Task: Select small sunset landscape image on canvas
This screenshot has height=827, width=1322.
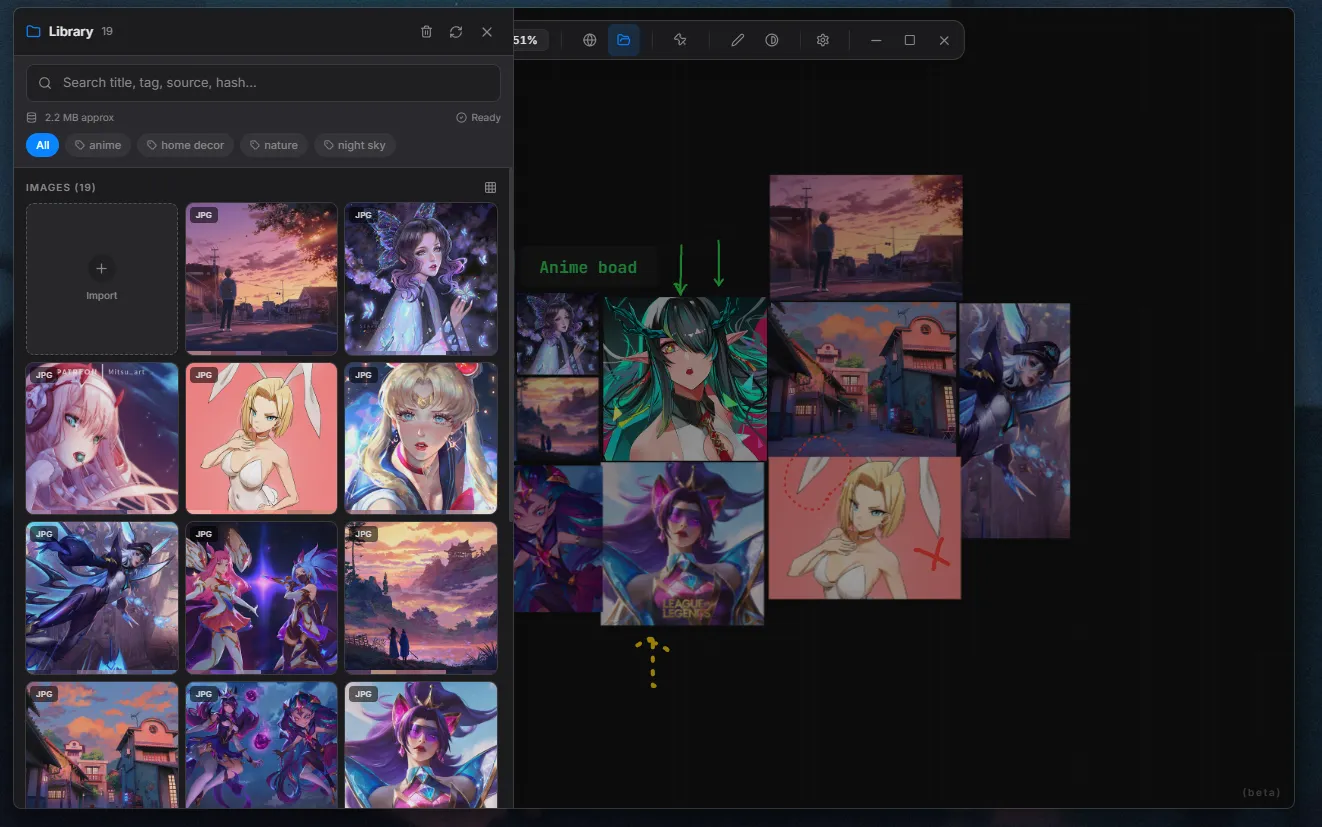Action: 557,420
